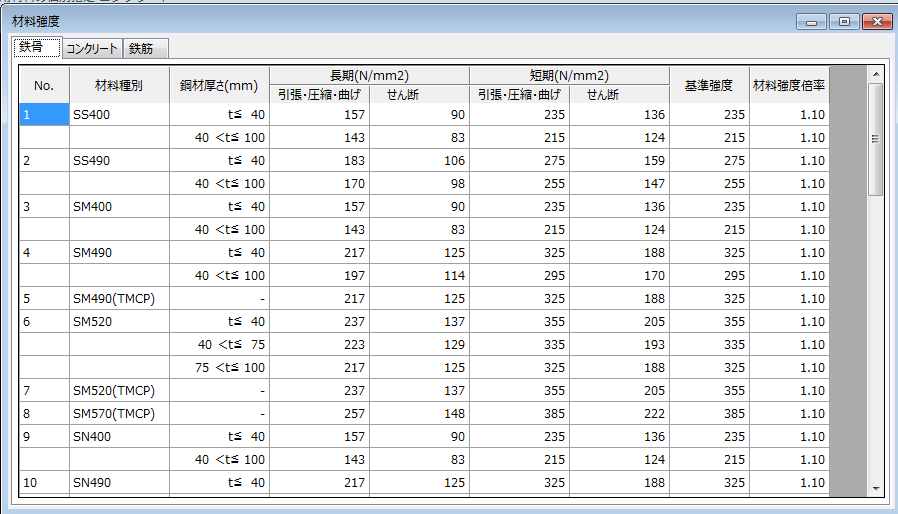
Task: Click shear value 129 under SM520
Action: (x=419, y=344)
